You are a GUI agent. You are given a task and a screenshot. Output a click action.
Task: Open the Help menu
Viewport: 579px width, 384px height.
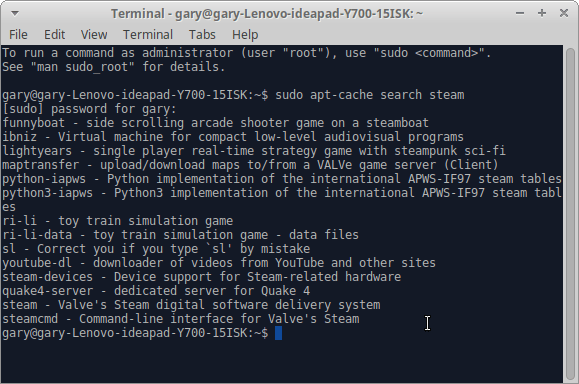tap(245, 35)
